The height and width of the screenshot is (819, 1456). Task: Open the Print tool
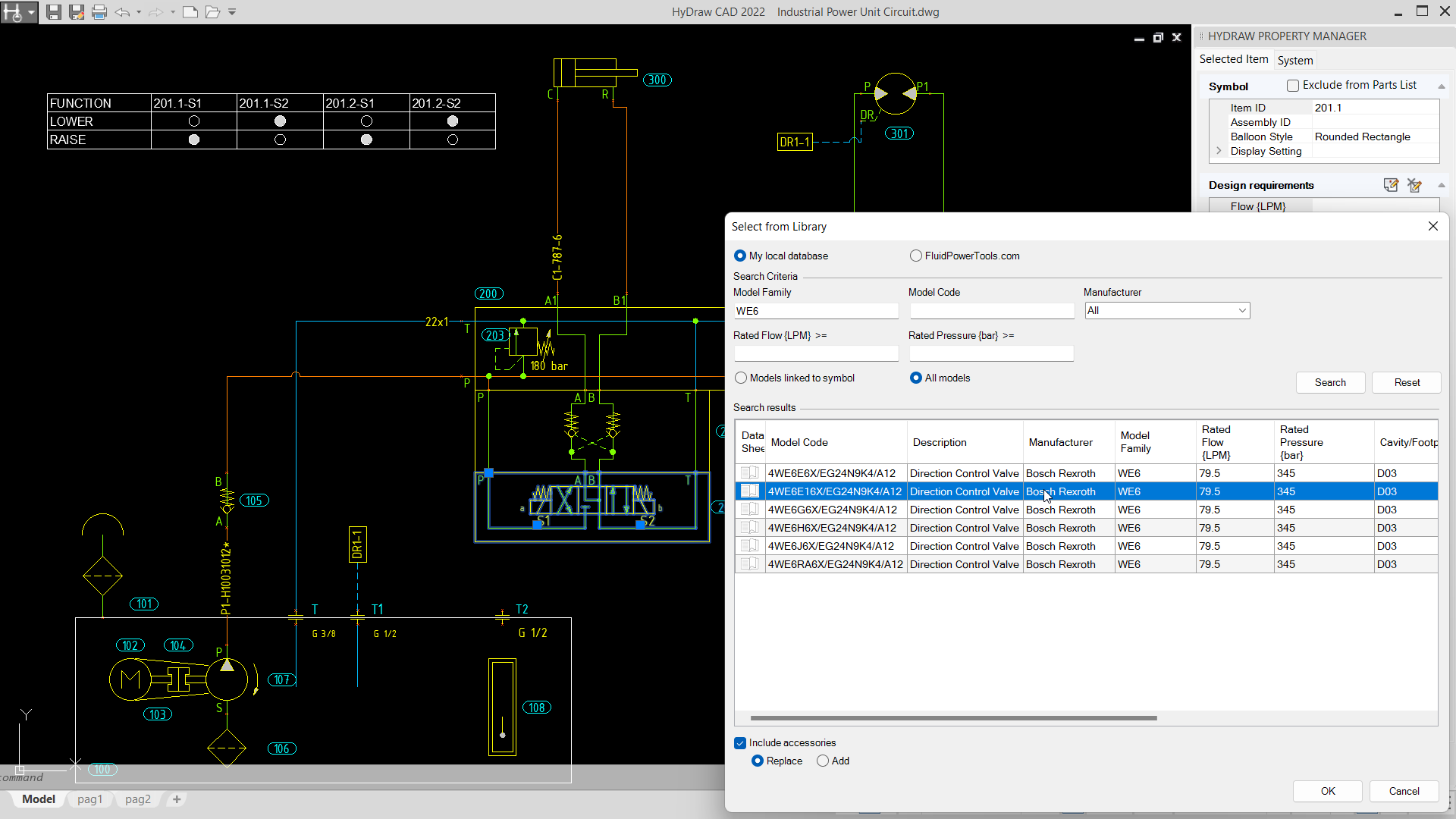click(x=99, y=12)
